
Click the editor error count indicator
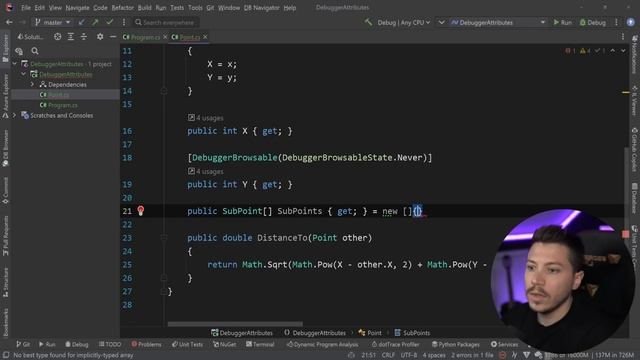[571, 51]
